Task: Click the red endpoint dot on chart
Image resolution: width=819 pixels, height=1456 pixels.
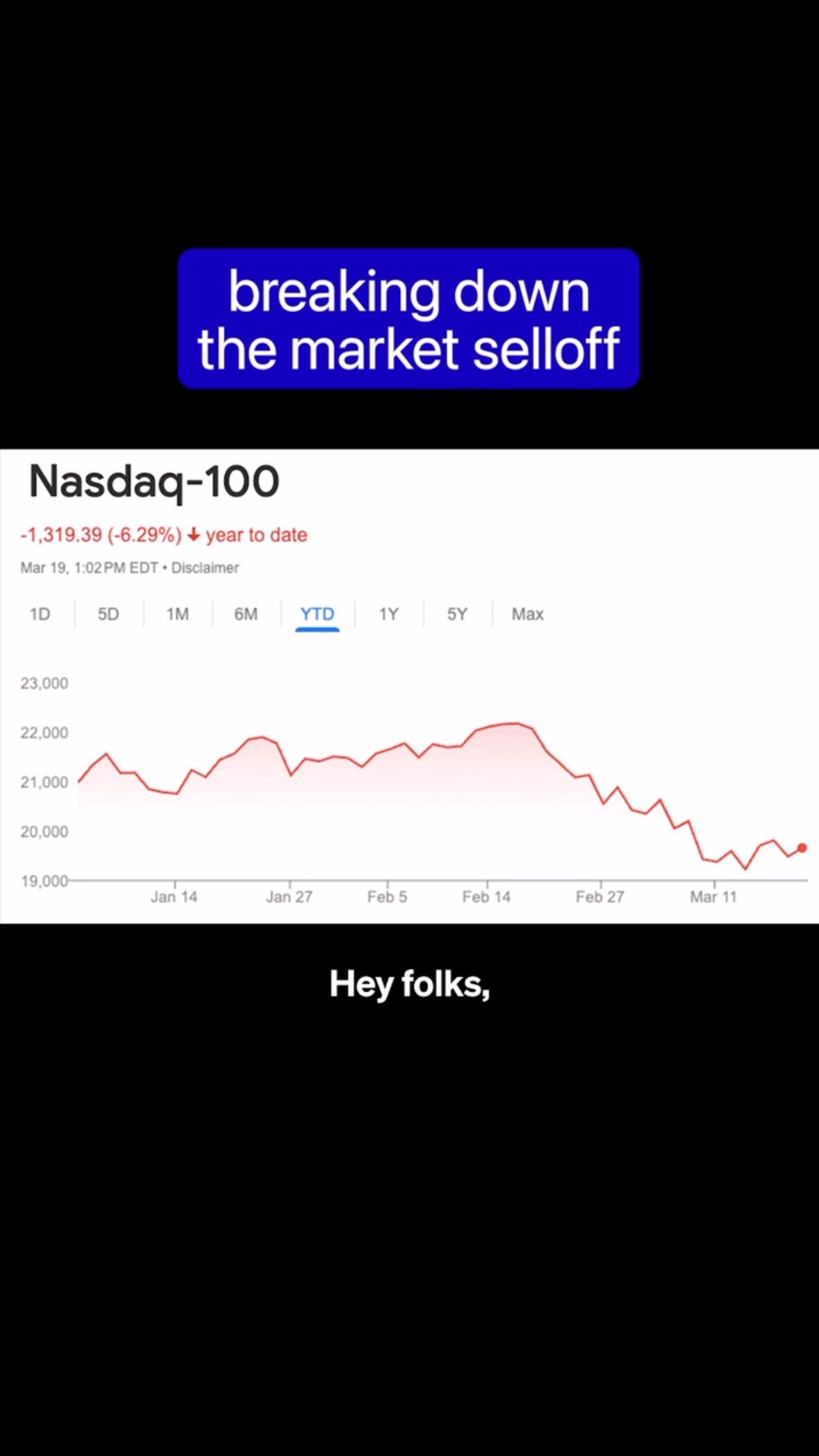Action: click(802, 847)
